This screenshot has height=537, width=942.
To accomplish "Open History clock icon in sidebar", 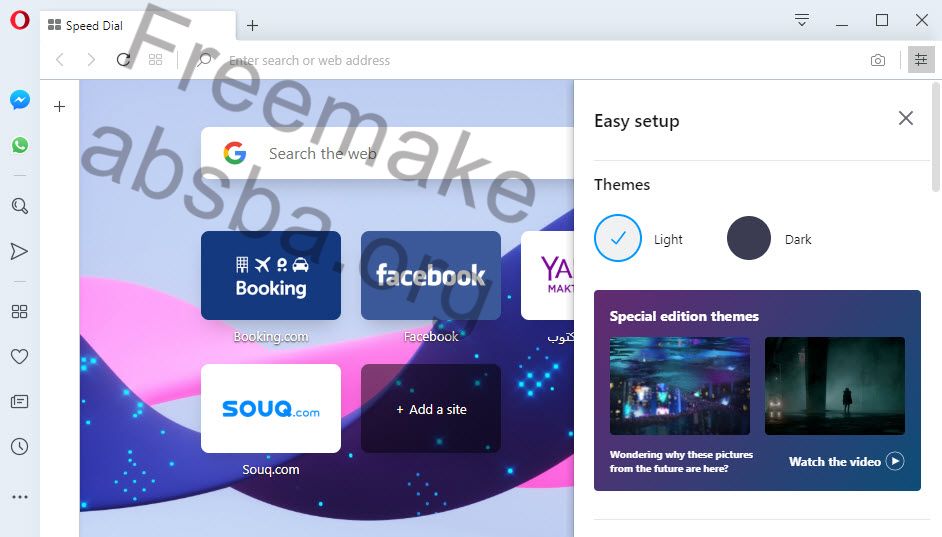I will [19, 446].
